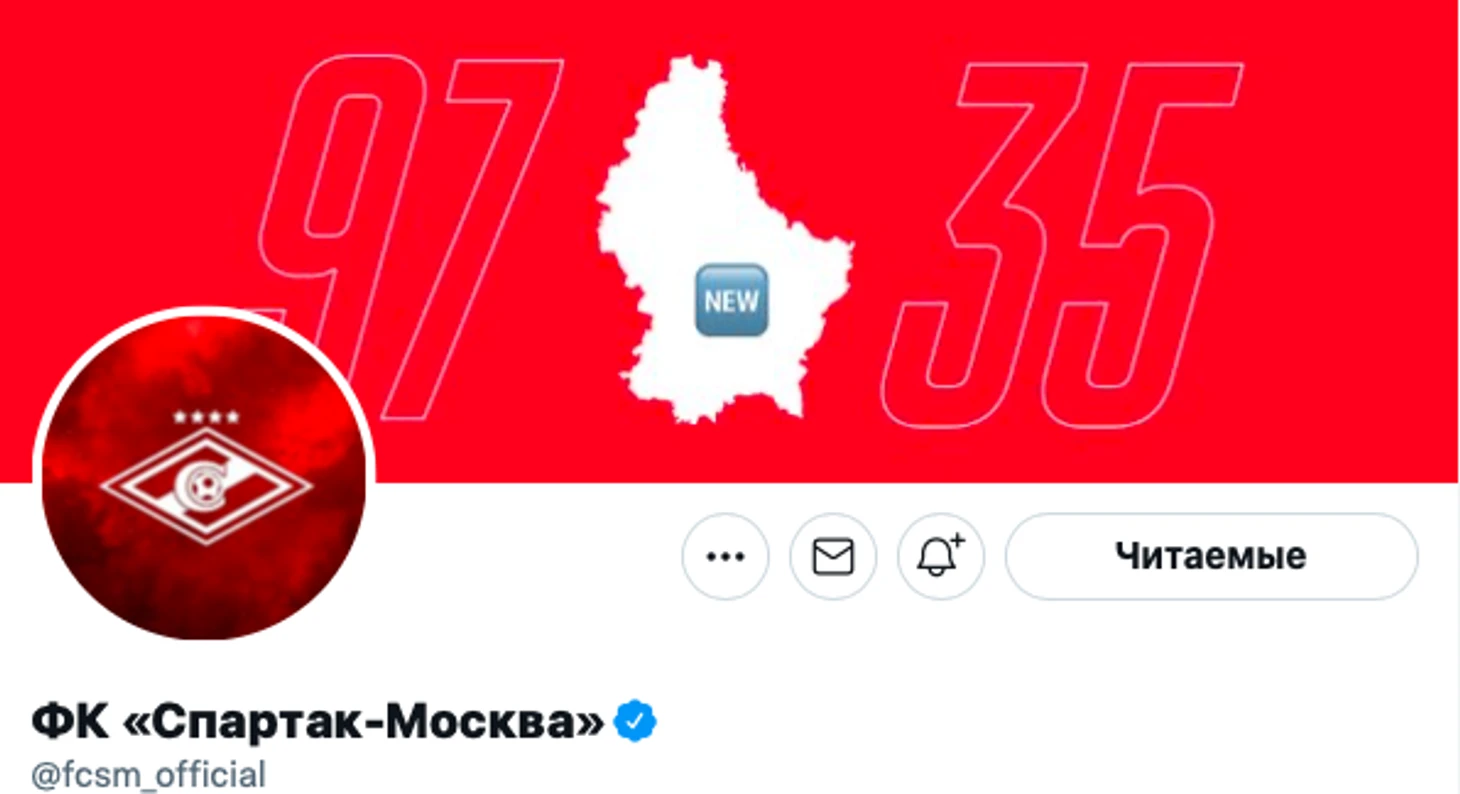
Task: Click the blue verified checkmark badge
Action: pyautogui.click(x=634, y=721)
